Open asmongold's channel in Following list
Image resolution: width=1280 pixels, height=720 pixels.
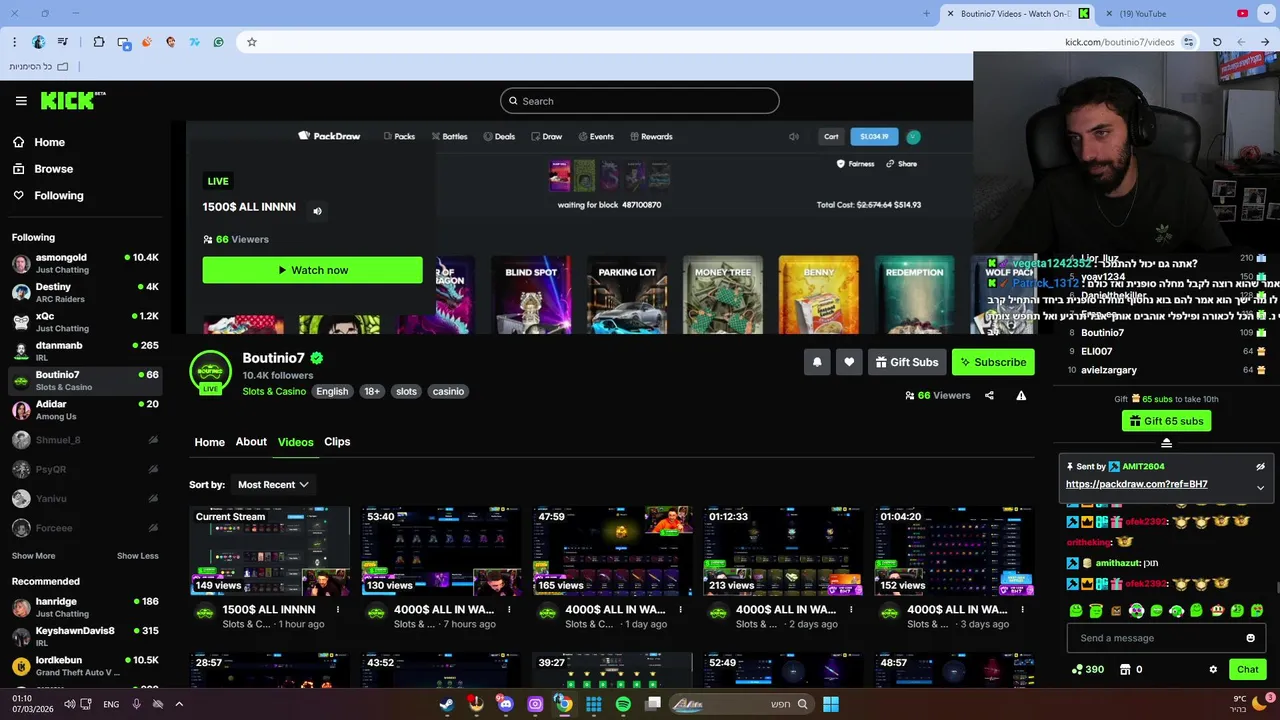[x=85, y=263]
